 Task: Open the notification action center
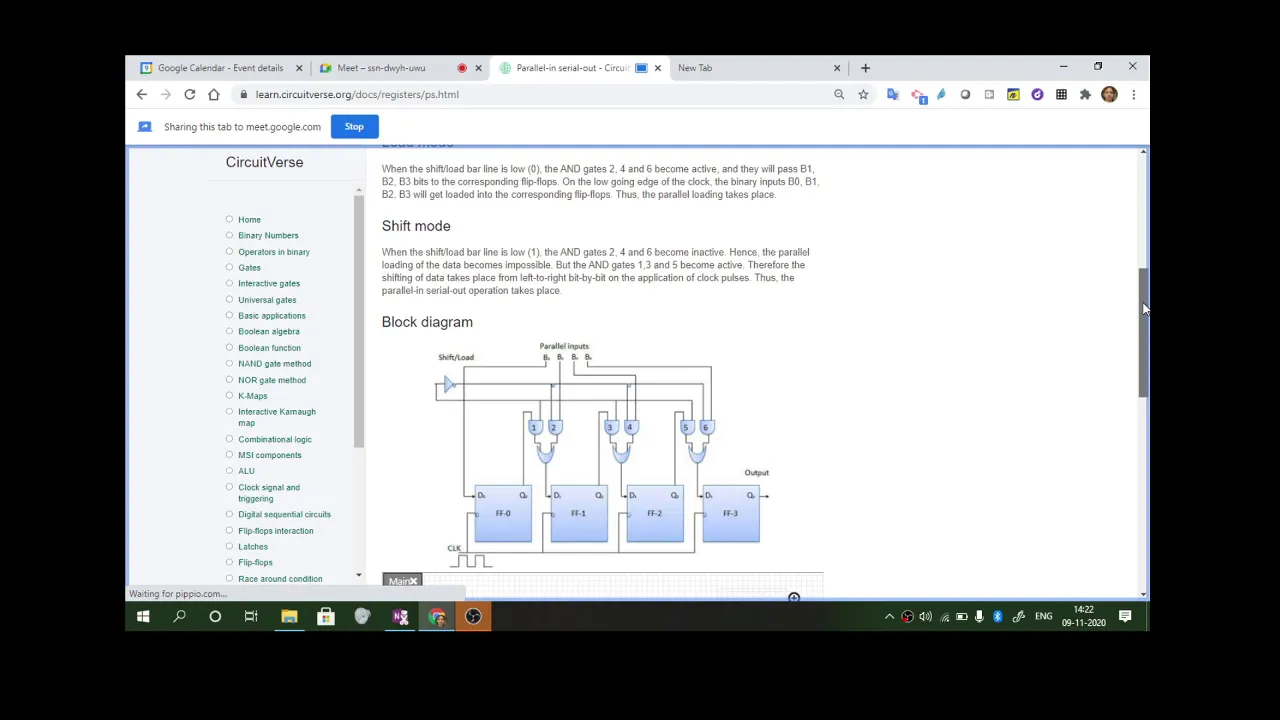tap(1125, 616)
